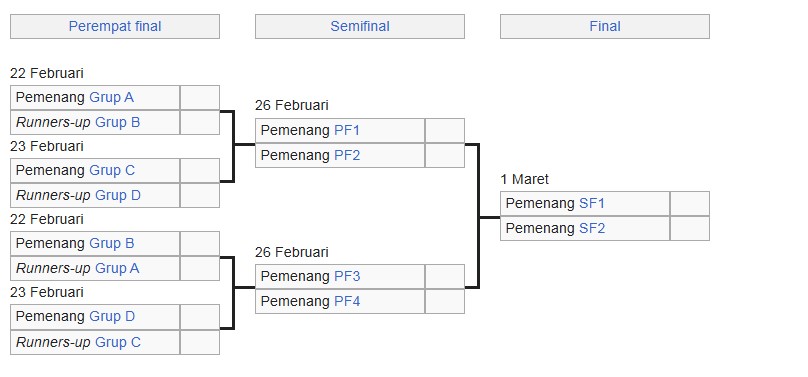This screenshot has height=377, width=808.
Task: Click Grup A link beside third Runners-up
Action: coord(117,268)
